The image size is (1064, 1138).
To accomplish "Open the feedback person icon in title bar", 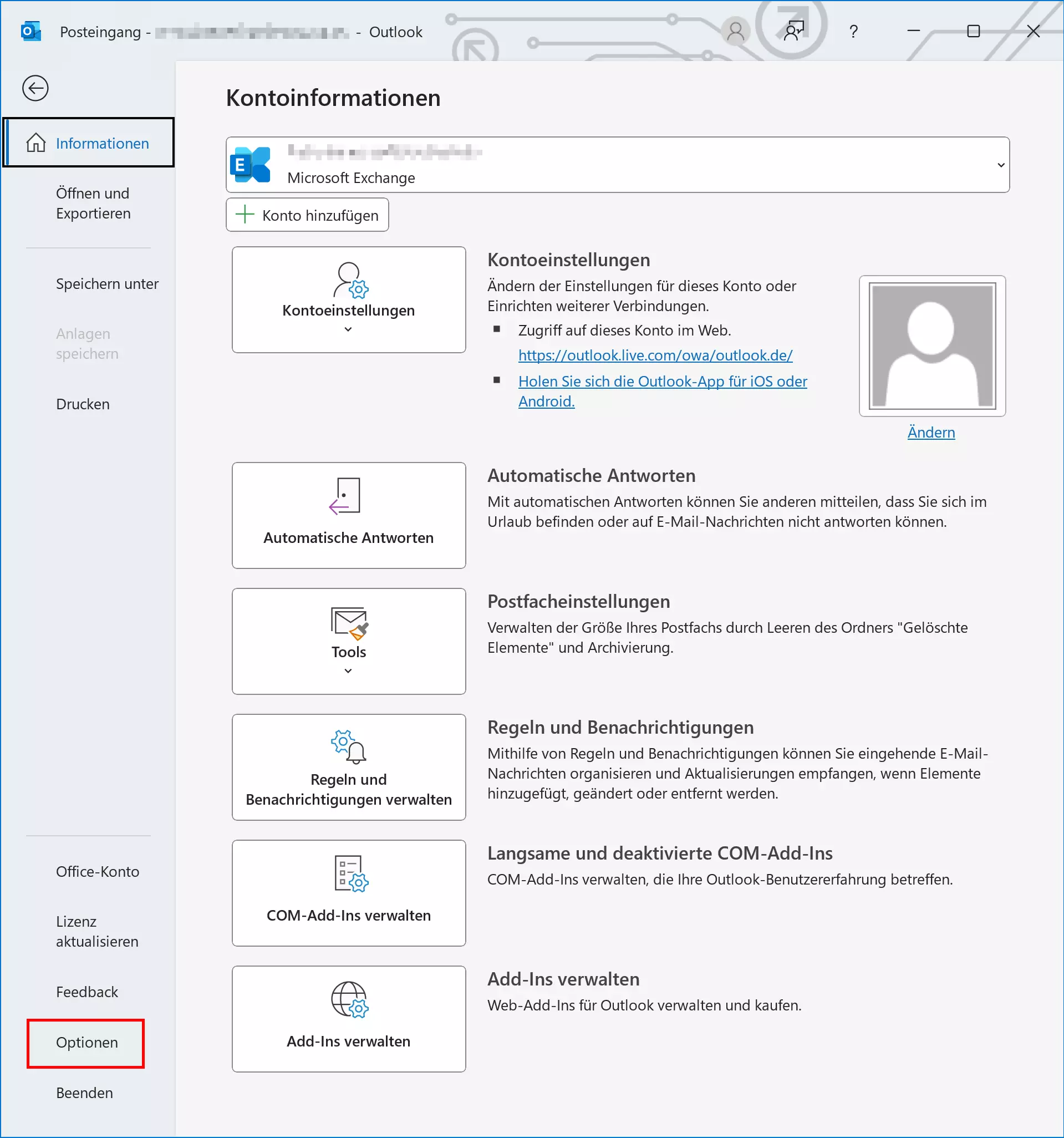I will tap(794, 32).
